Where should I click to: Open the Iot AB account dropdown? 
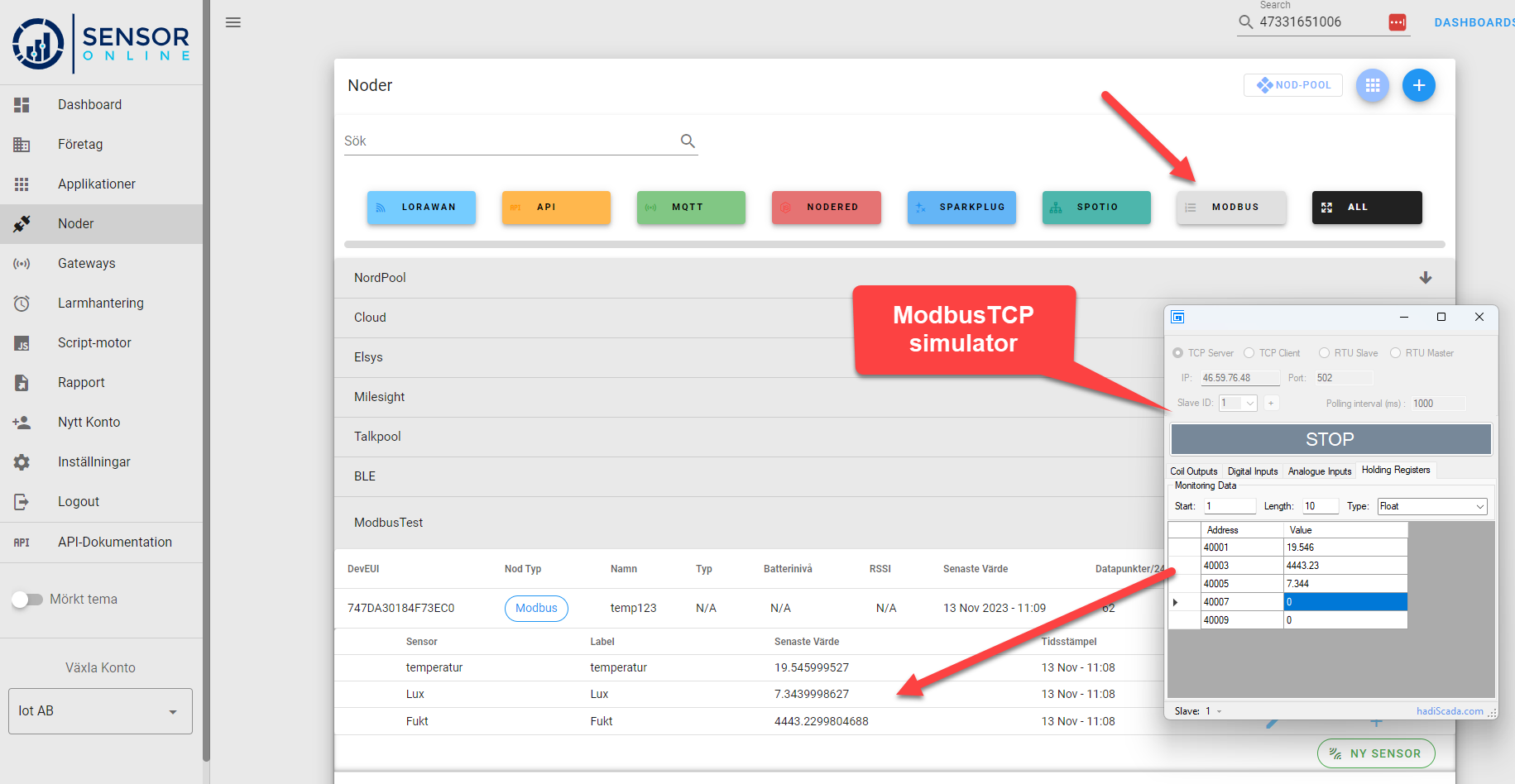(x=100, y=711)
